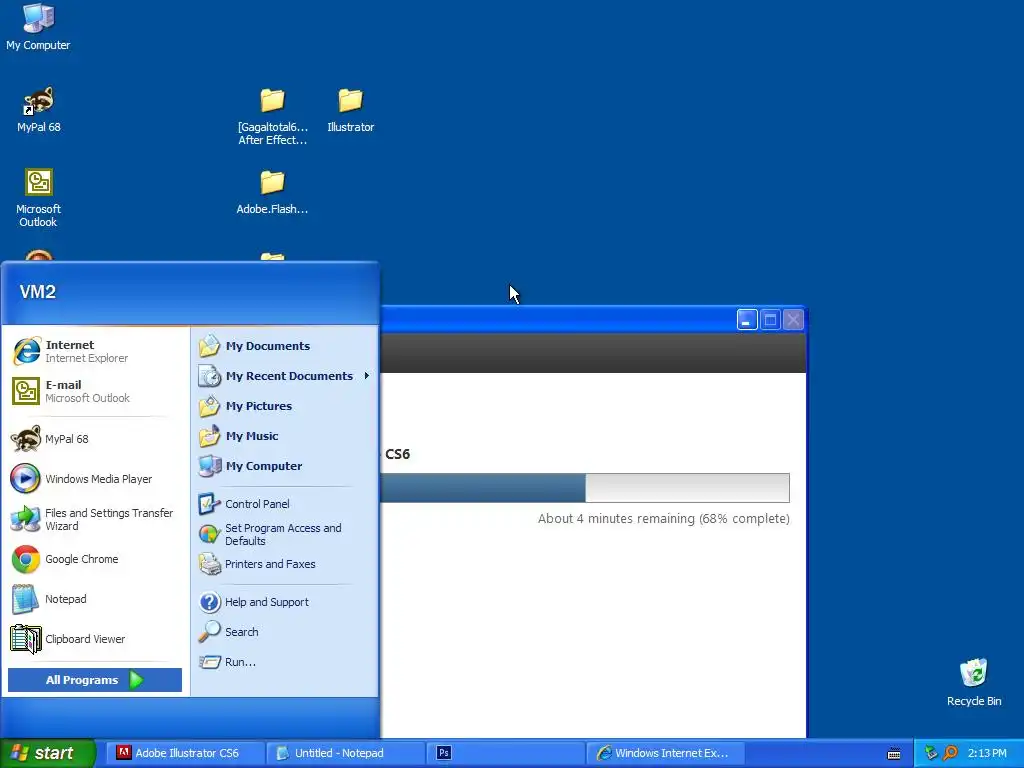Screen dimensions: 1024x768
Task: Click the VM2 user name header
Action: click(38, 292)
